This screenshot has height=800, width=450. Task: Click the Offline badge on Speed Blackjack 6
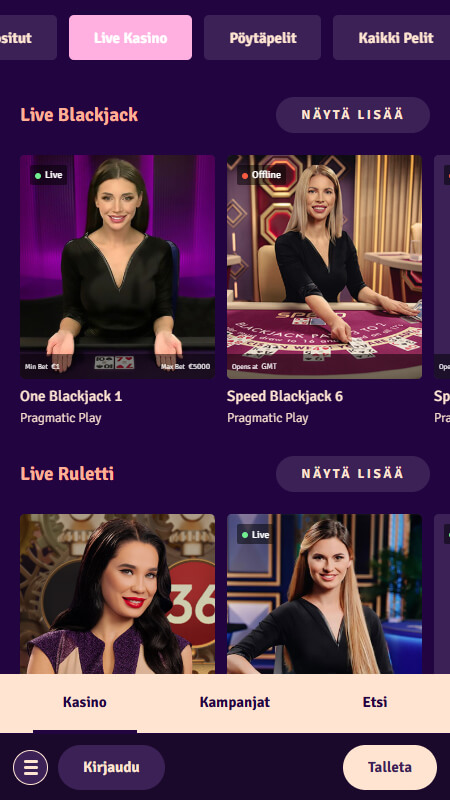click(x=261, y=175)
